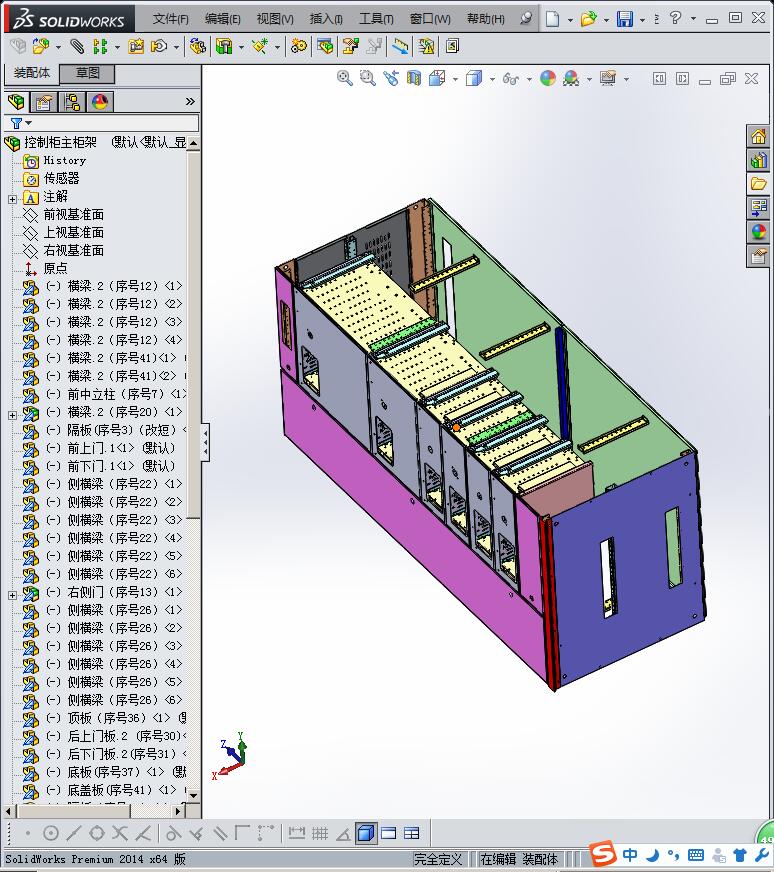Toggle the sketch grid snap icon
The width and height of the screenshot is (774, 872).
320,833
